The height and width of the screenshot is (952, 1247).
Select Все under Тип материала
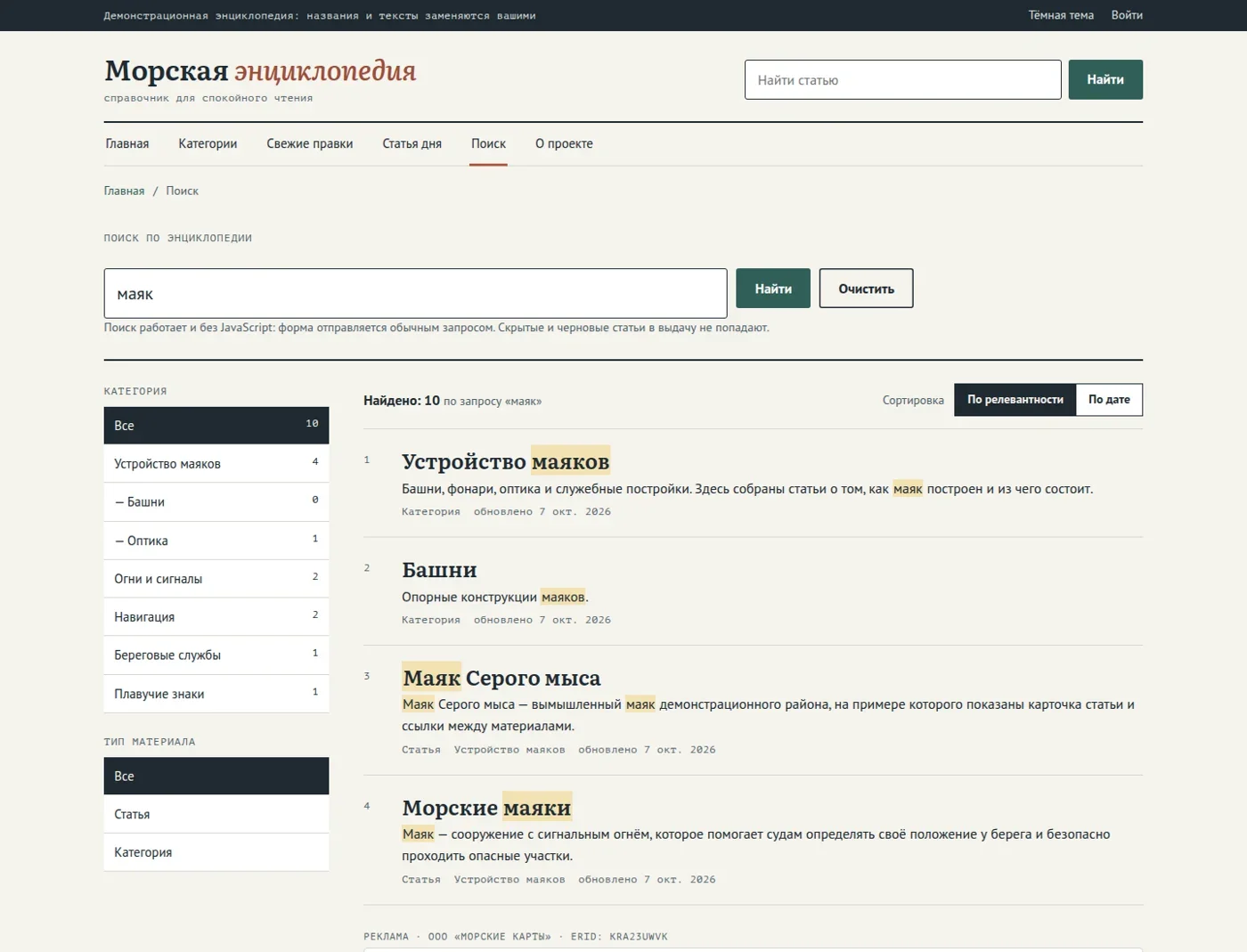click(216, 777)
